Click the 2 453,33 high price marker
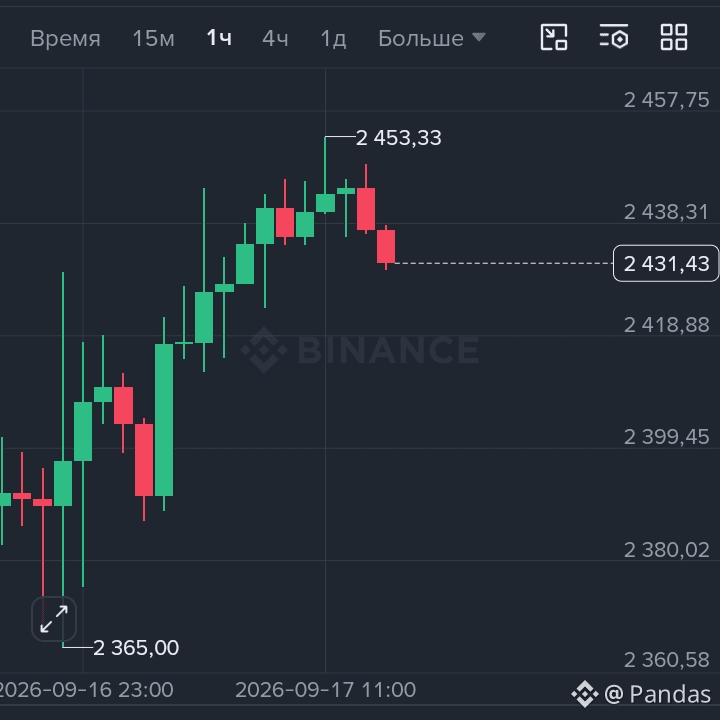The width and height of the screenshot is (720, 720). coord(399,138)
